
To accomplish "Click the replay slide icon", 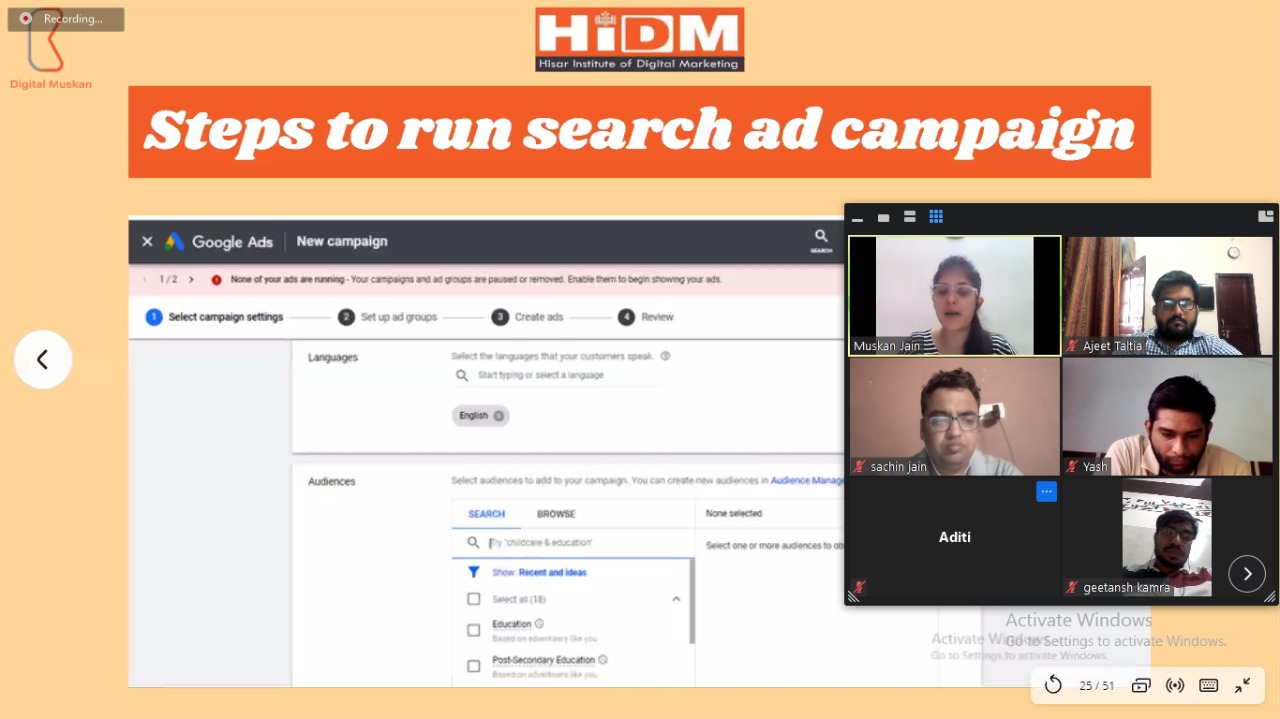I will click(x=1053, y=685).
